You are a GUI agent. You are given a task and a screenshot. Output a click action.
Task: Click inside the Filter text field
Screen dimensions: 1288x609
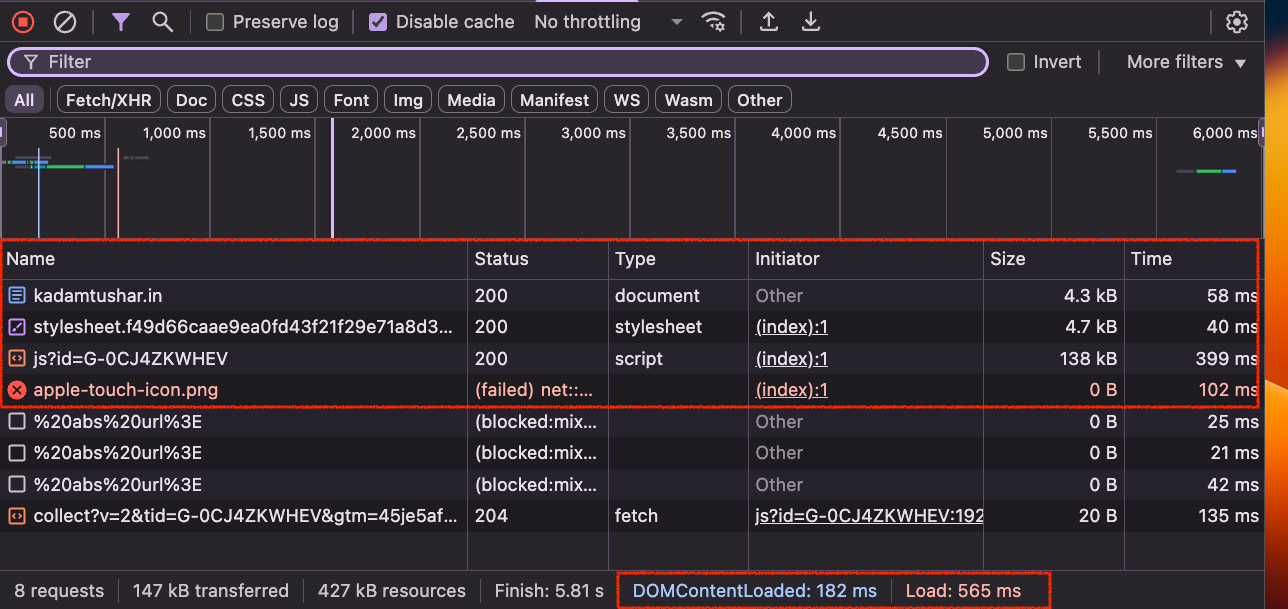[500, 62]
